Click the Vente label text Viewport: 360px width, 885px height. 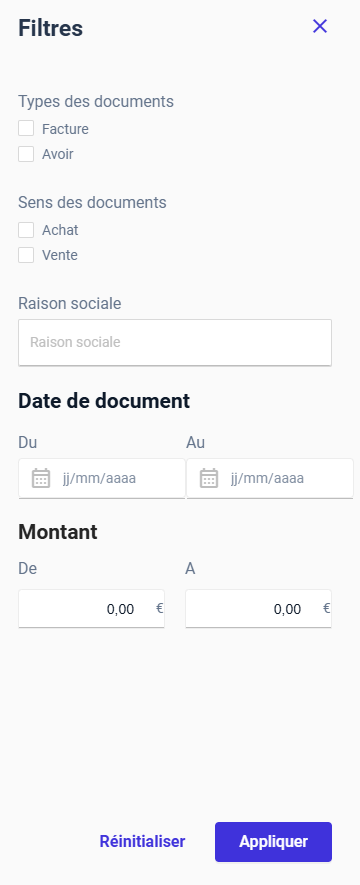click(60, 255)
